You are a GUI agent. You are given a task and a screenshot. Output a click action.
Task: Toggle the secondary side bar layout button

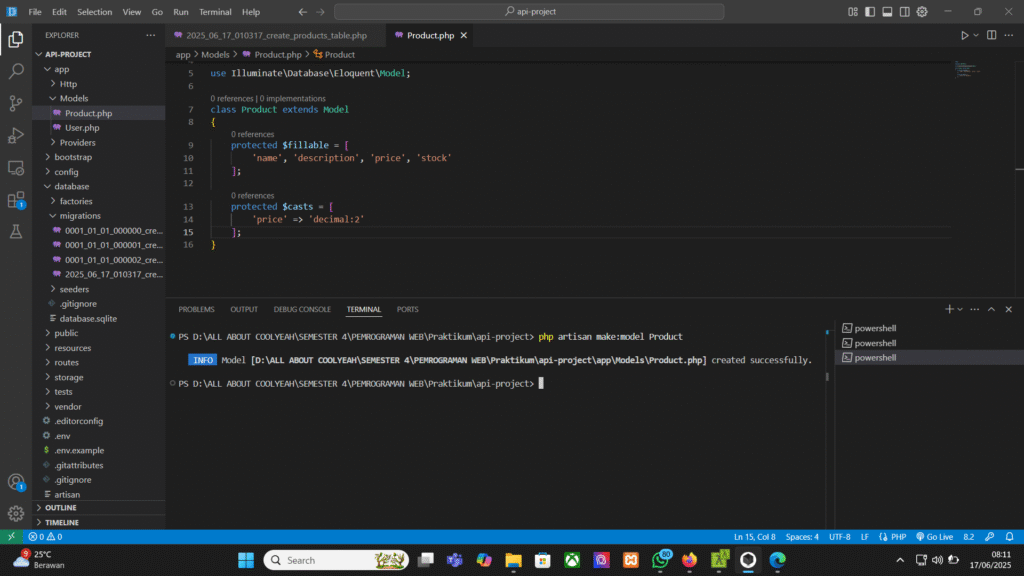pos(904,12)
